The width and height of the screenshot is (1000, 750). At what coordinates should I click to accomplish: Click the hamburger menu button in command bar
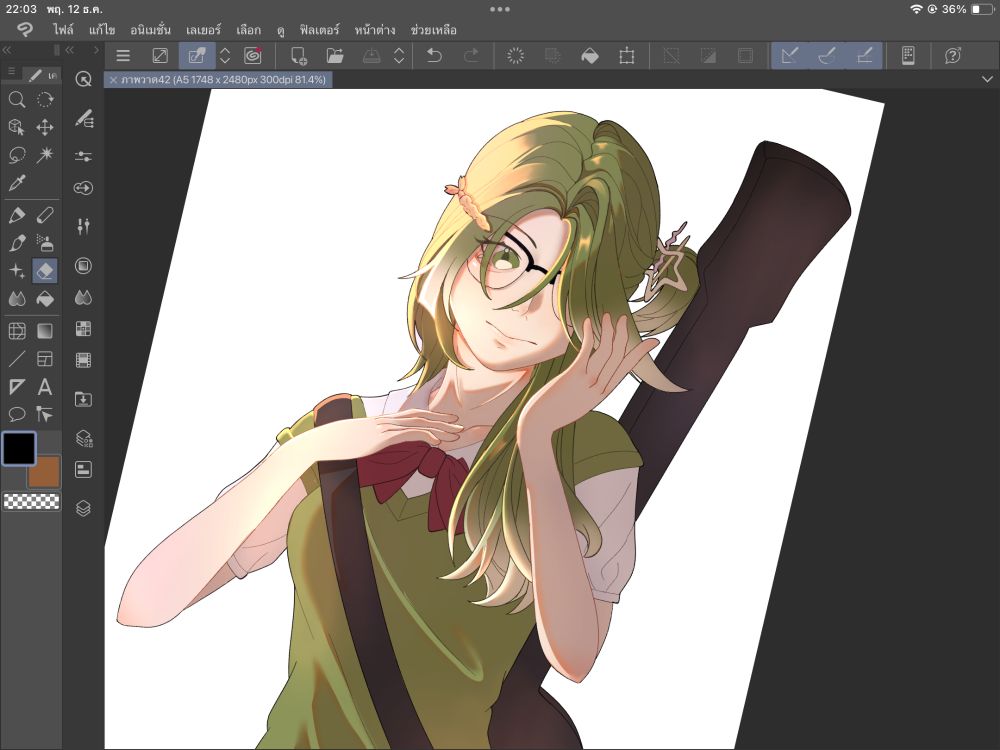[123, 56]
